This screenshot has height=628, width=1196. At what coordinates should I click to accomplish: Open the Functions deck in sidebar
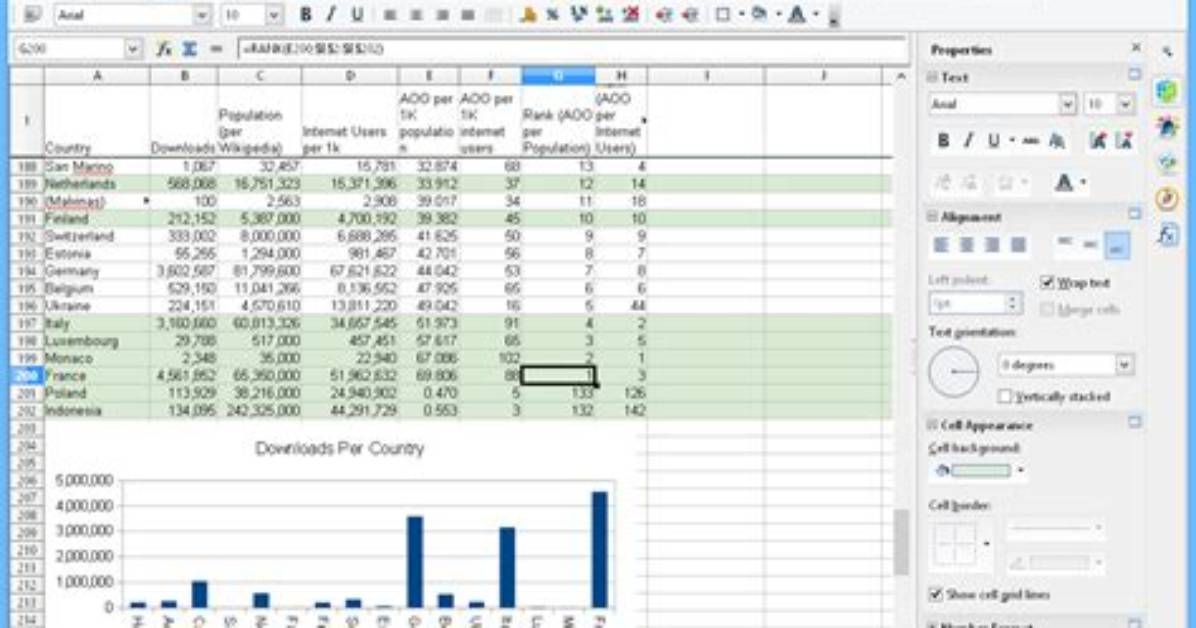(x=1167, y=234)
